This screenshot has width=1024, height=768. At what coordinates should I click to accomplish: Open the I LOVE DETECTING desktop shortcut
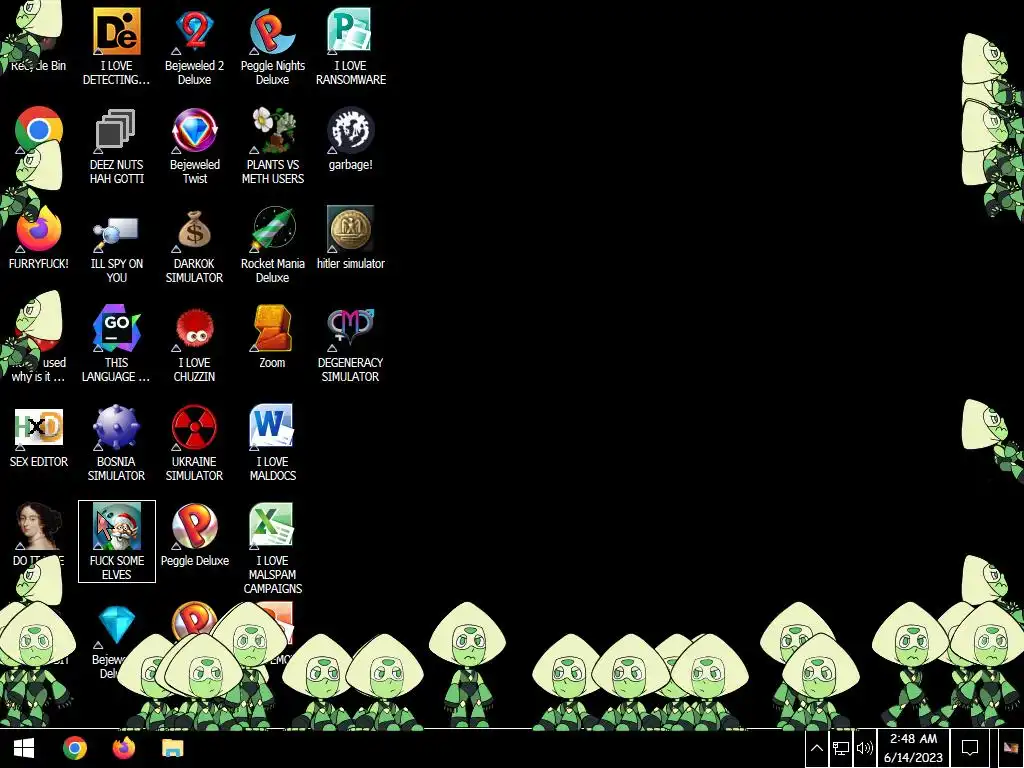click(x=116, y=31)
